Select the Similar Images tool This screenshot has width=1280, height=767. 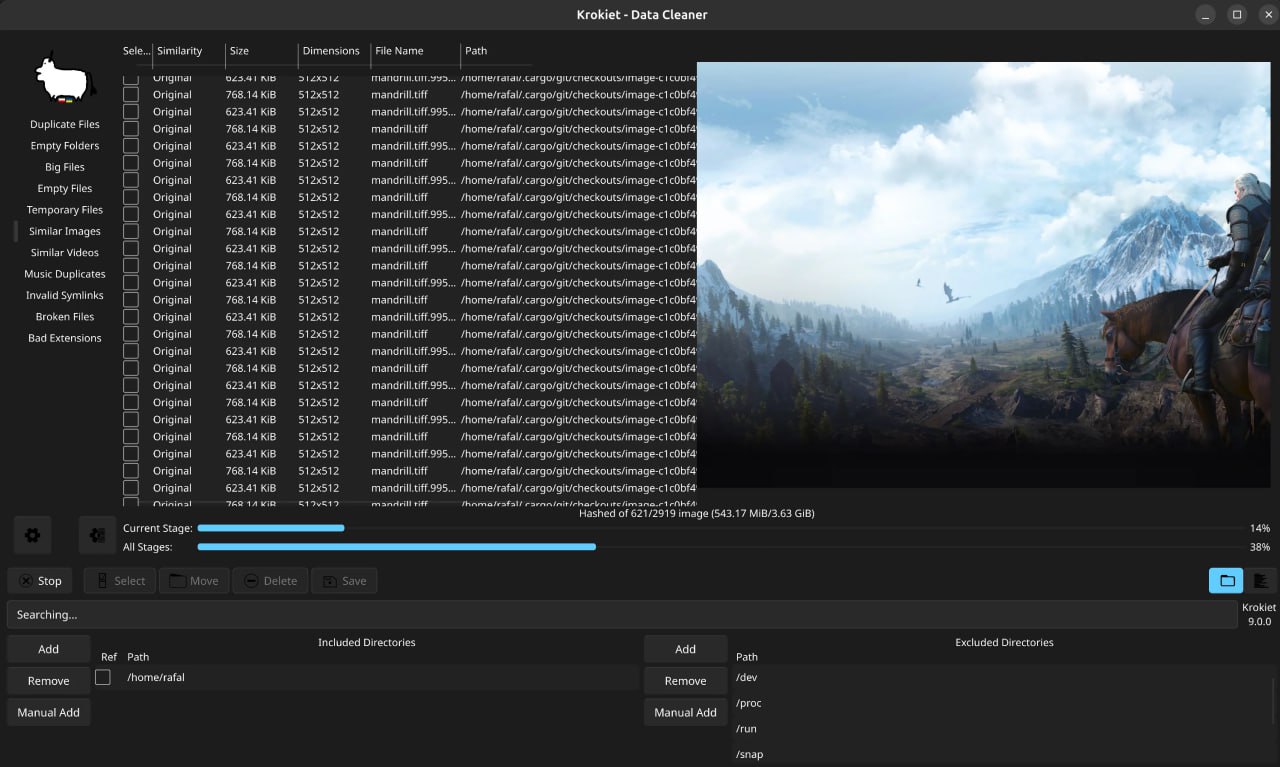(x=65, y=231)
